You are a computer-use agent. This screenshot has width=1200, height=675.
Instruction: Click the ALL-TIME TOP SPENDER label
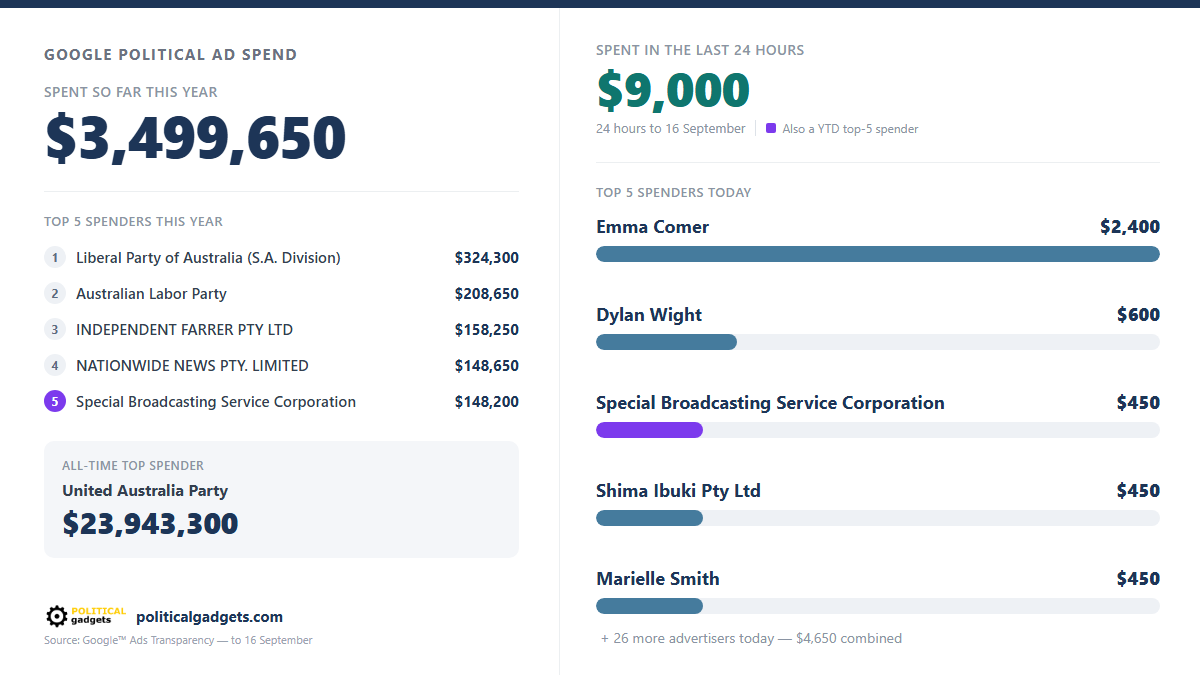(133, 465)
